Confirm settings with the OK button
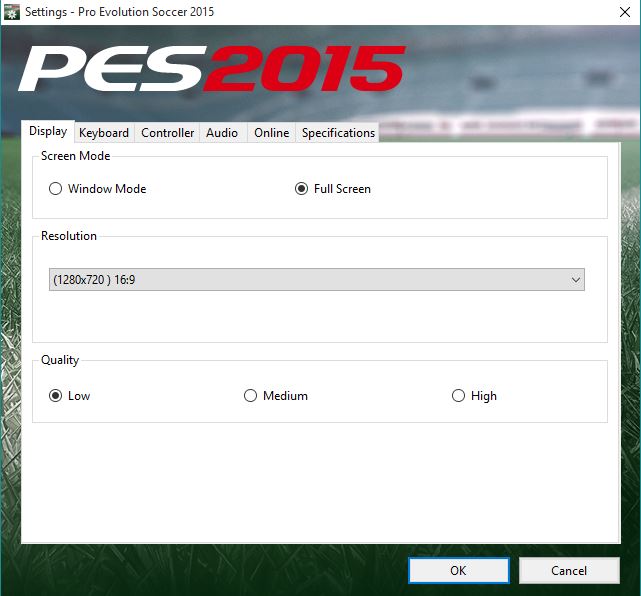Screen dimensions: 641x596 point(459,570)
